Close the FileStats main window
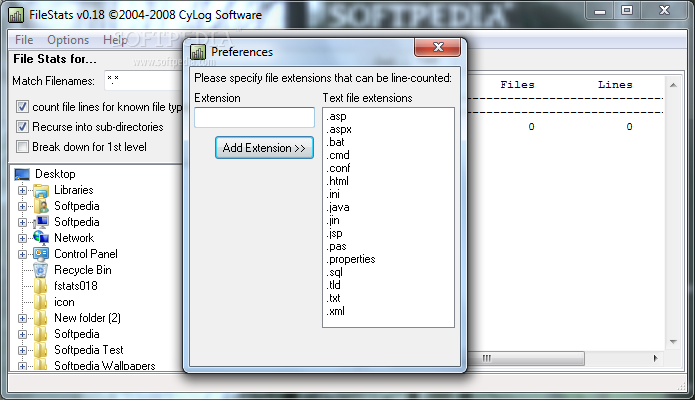This screenshot has width=695, height=400. (664, 11)
